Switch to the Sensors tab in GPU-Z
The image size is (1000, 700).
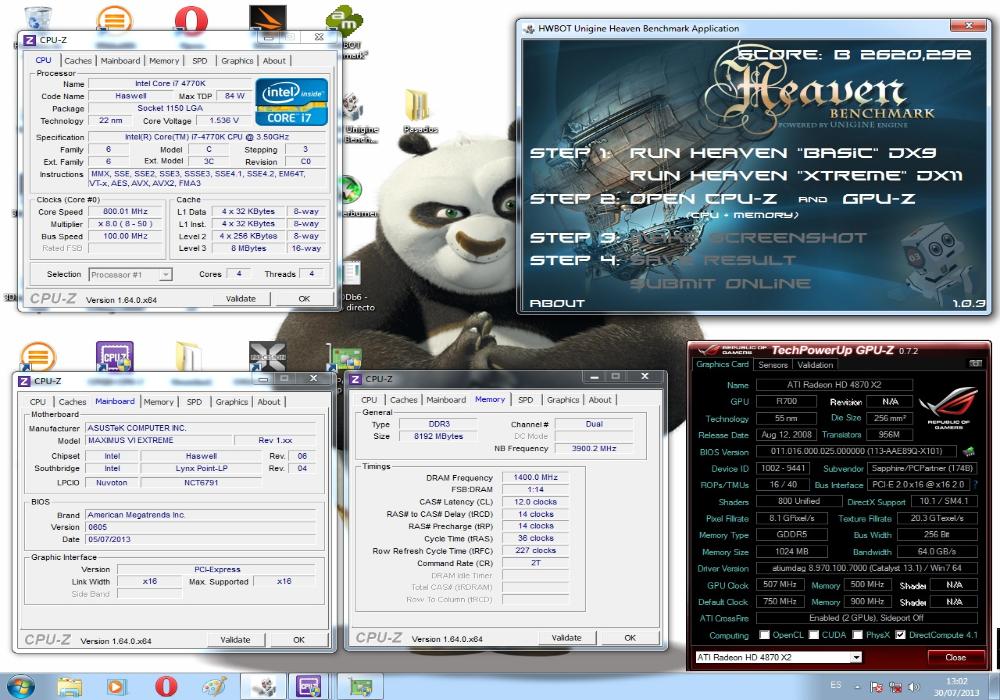pyautogui.click(x=773, y=365)
